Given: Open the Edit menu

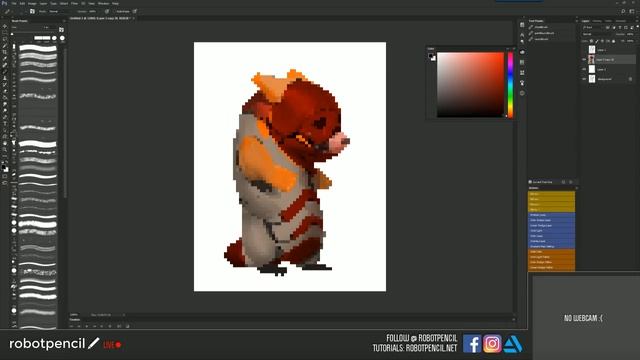Looking at the screenshot, I should pyautogui.click(x=22, y=4).
